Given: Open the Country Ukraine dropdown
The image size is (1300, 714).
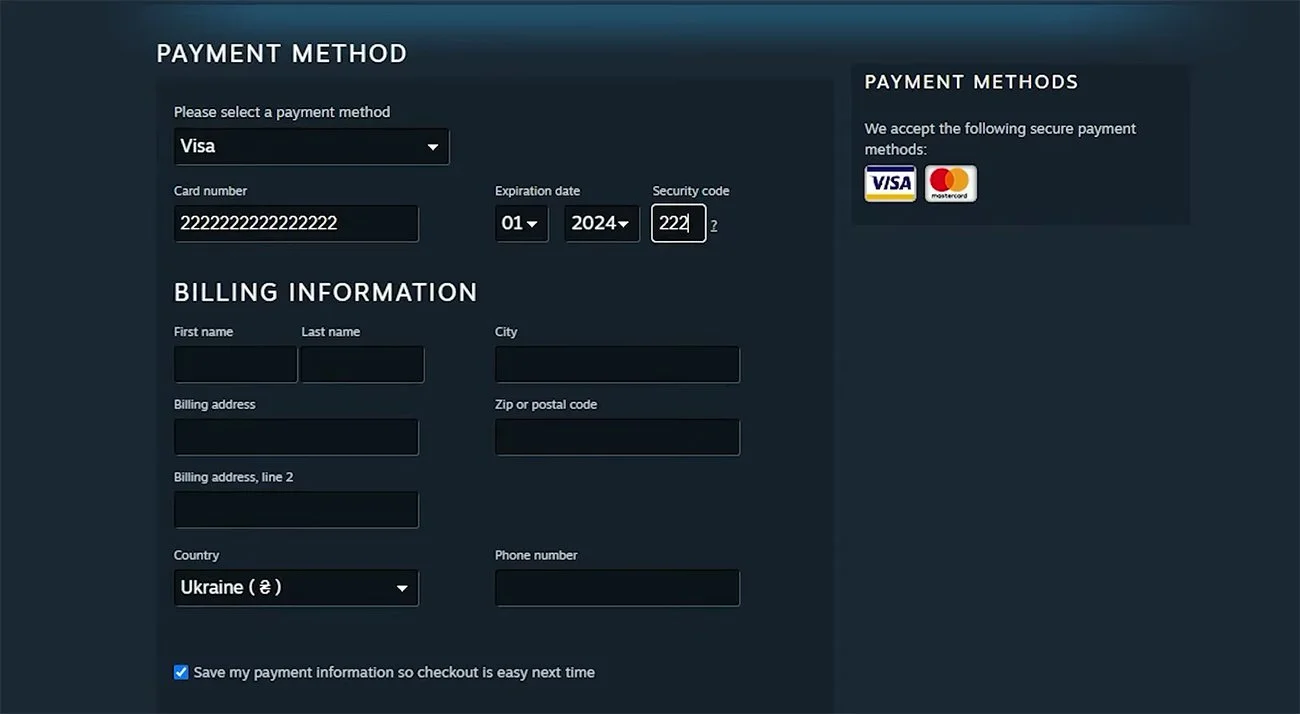Looking at the screenshot, I should pos(296,587).
